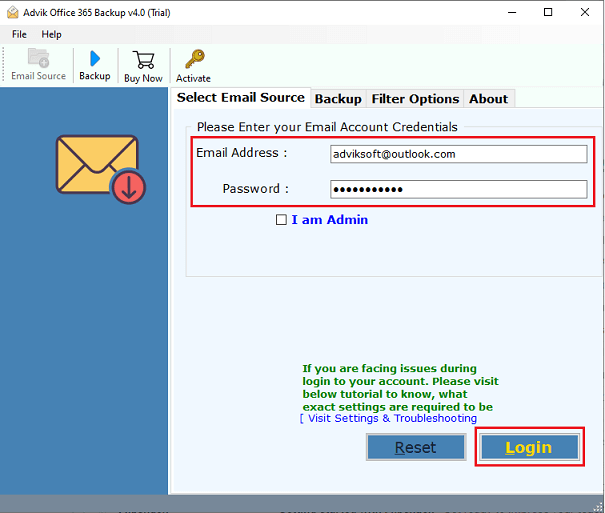Minimize the Advik Office 365 Backup window
Viewport: 605px width, 513px height.
pos(512,12)
